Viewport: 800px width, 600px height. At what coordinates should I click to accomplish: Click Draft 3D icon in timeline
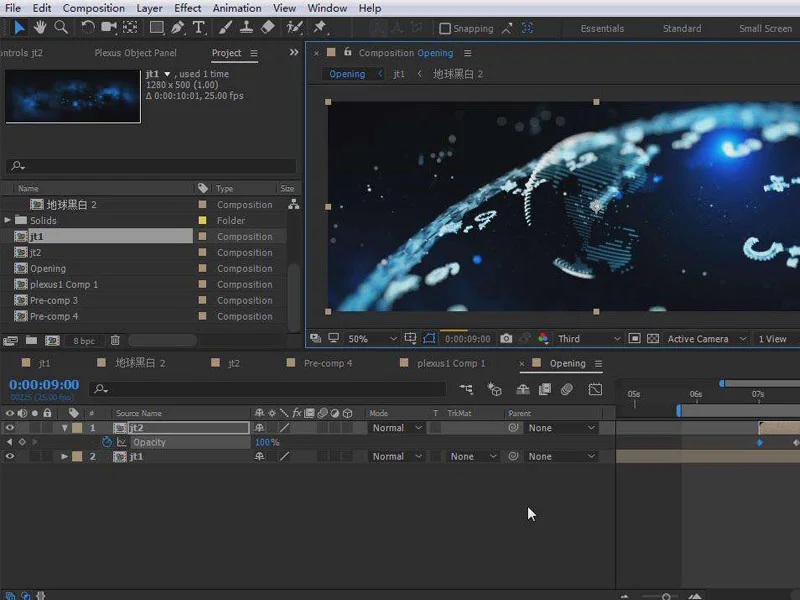[494, 389]
